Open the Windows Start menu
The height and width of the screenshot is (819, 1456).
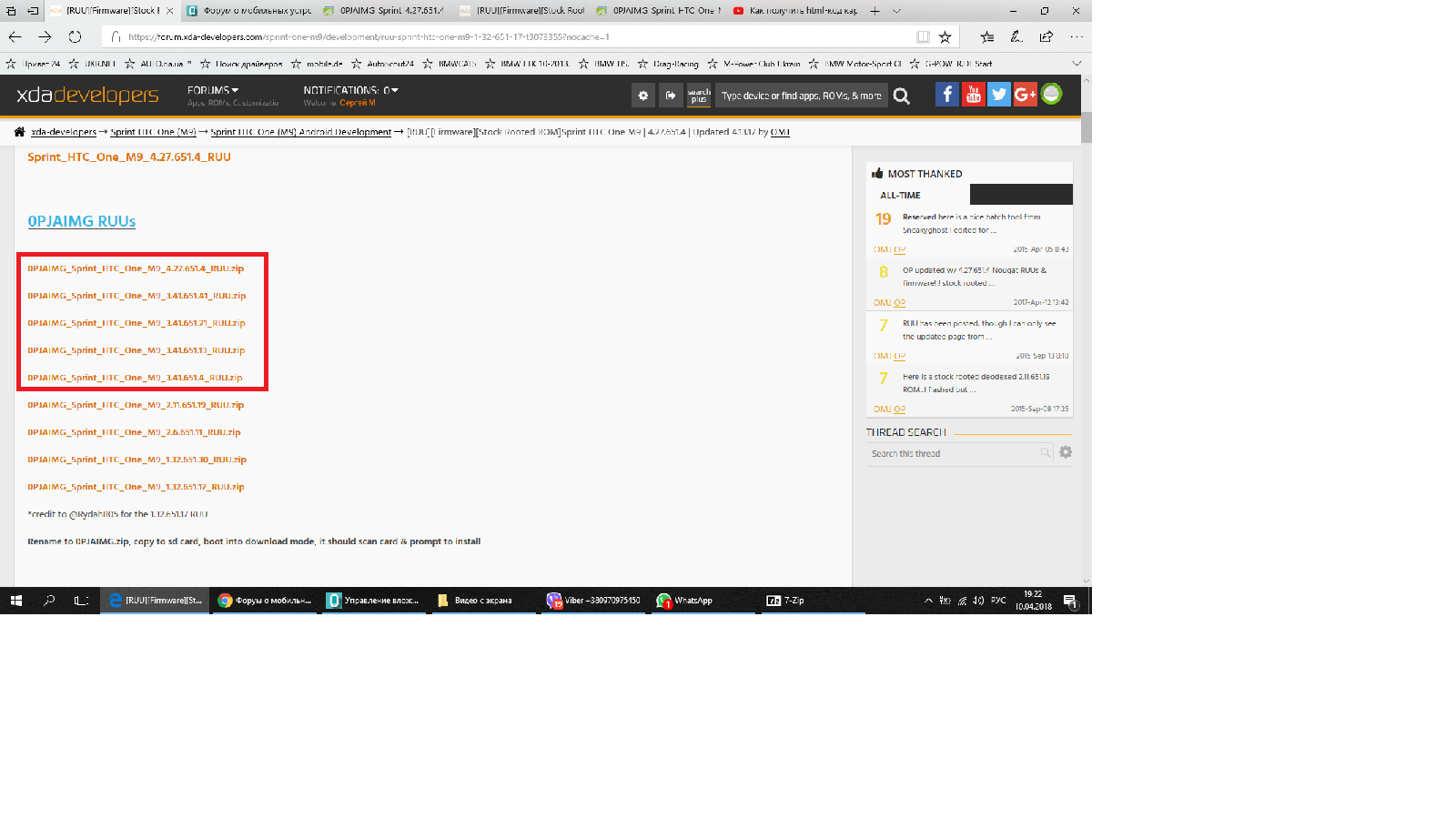pos(15,601)
